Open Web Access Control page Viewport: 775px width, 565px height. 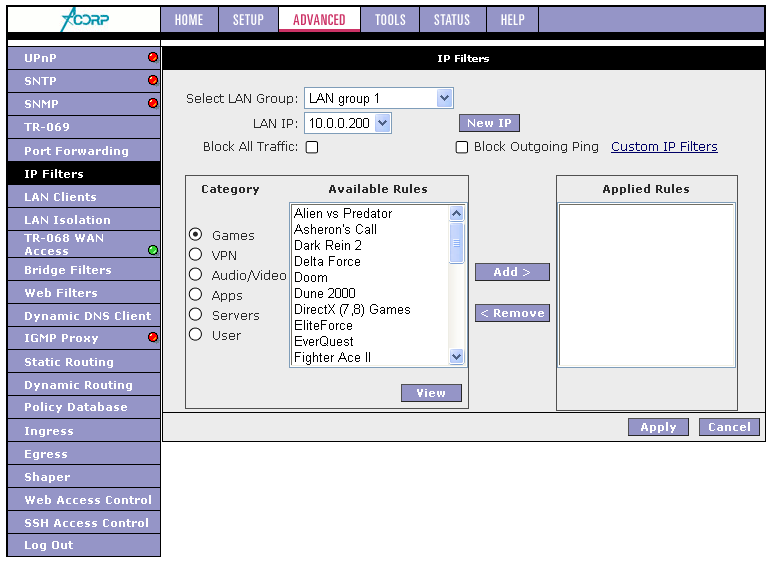(x=84, y=499)
